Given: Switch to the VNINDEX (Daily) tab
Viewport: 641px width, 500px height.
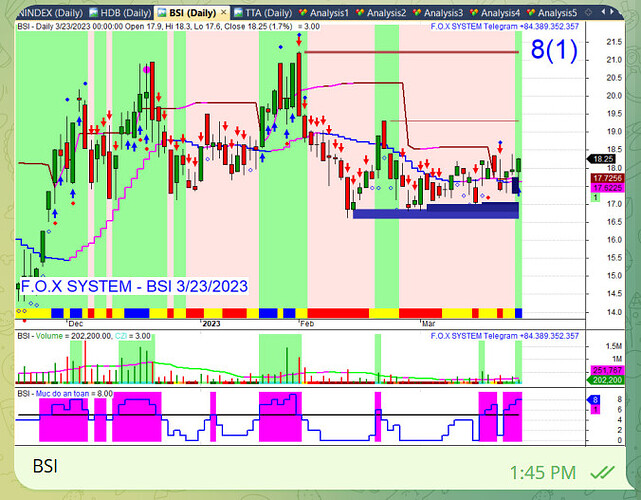Looking at the screenshot, I should click(50, 13).
